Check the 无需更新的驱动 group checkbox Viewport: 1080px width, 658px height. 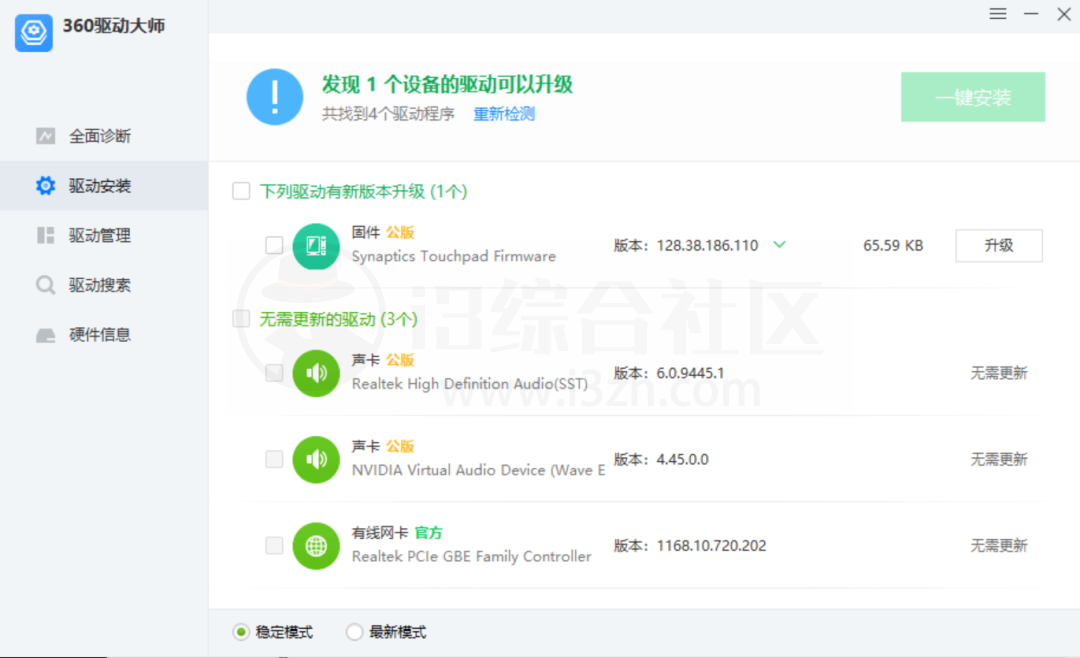pos(241,318)
